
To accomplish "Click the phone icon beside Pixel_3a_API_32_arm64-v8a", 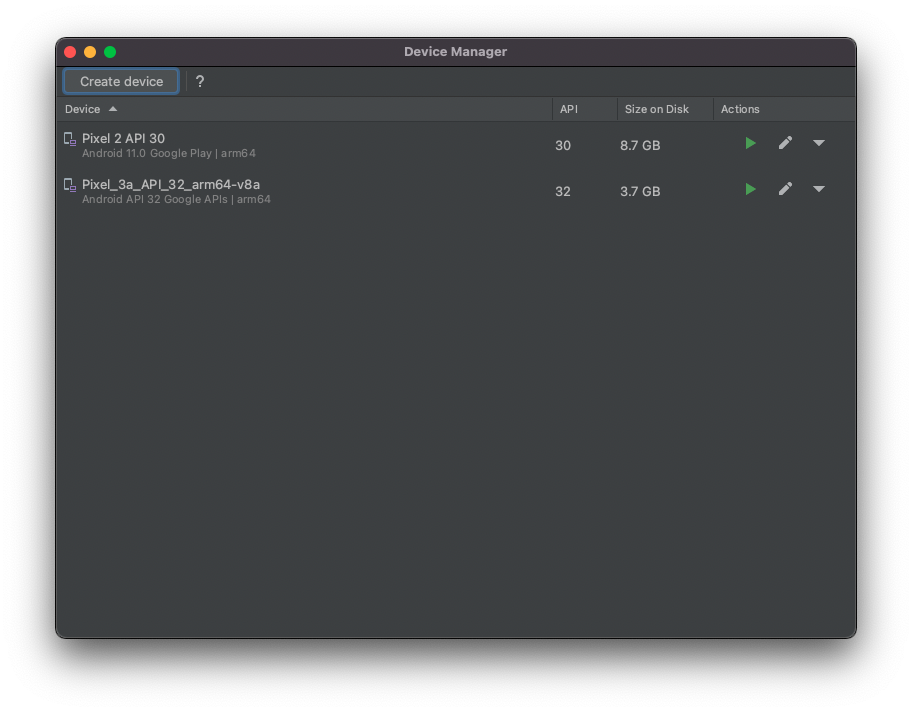I will click(x=69, y=185).
